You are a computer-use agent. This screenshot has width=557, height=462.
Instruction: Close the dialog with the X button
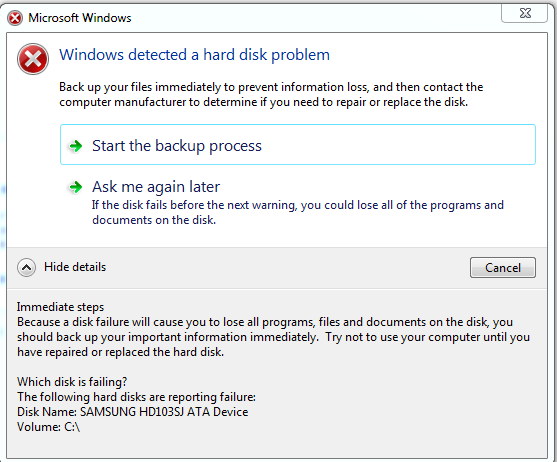[x=524, y=13]
